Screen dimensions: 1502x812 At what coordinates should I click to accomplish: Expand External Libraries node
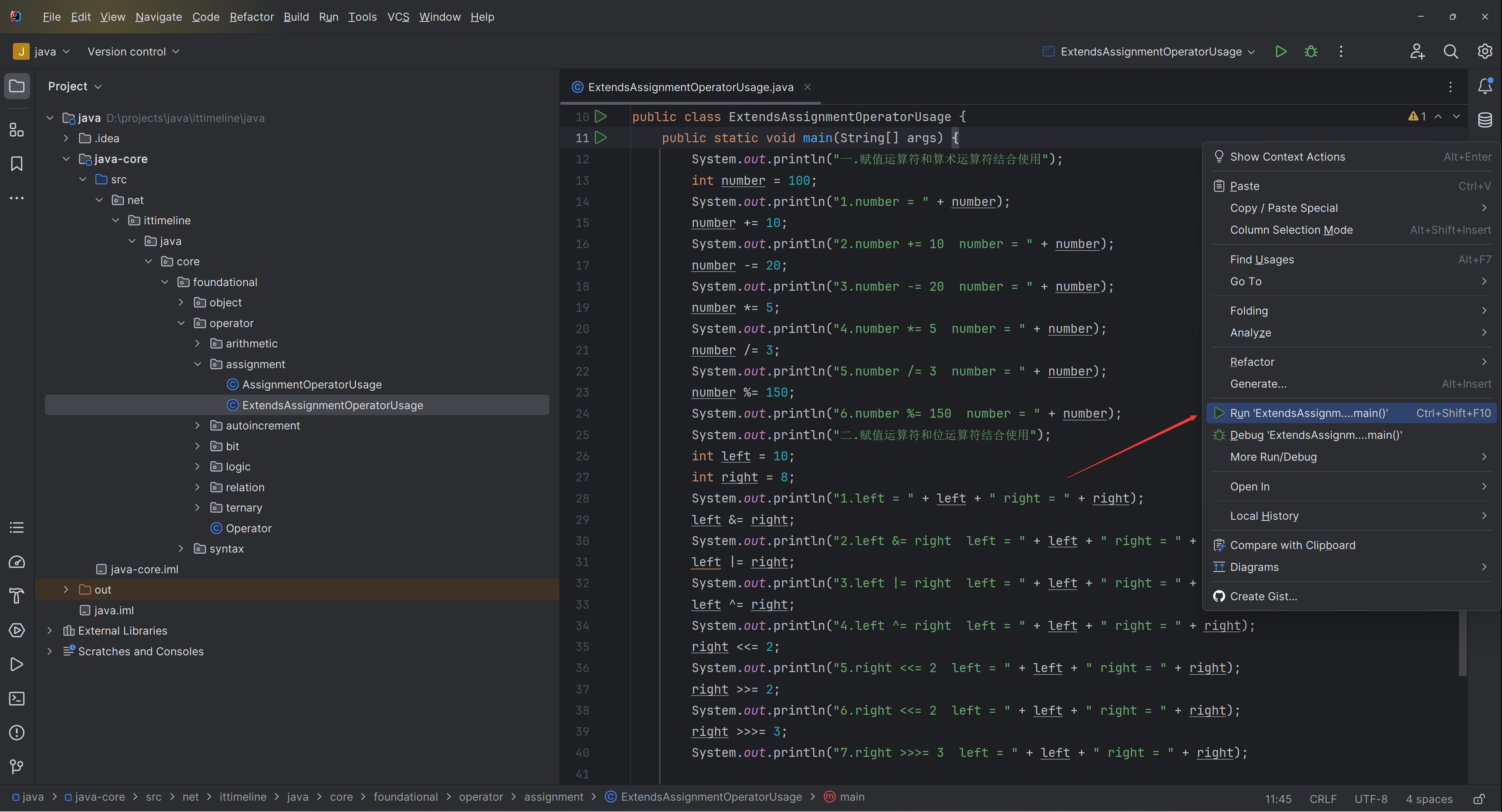[50, 631]
